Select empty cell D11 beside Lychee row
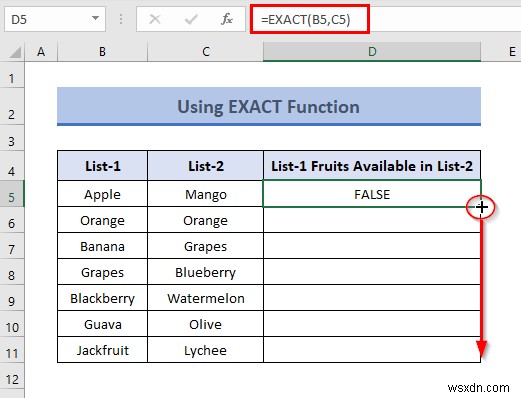The image size is (521, 398). pos(372,350)
